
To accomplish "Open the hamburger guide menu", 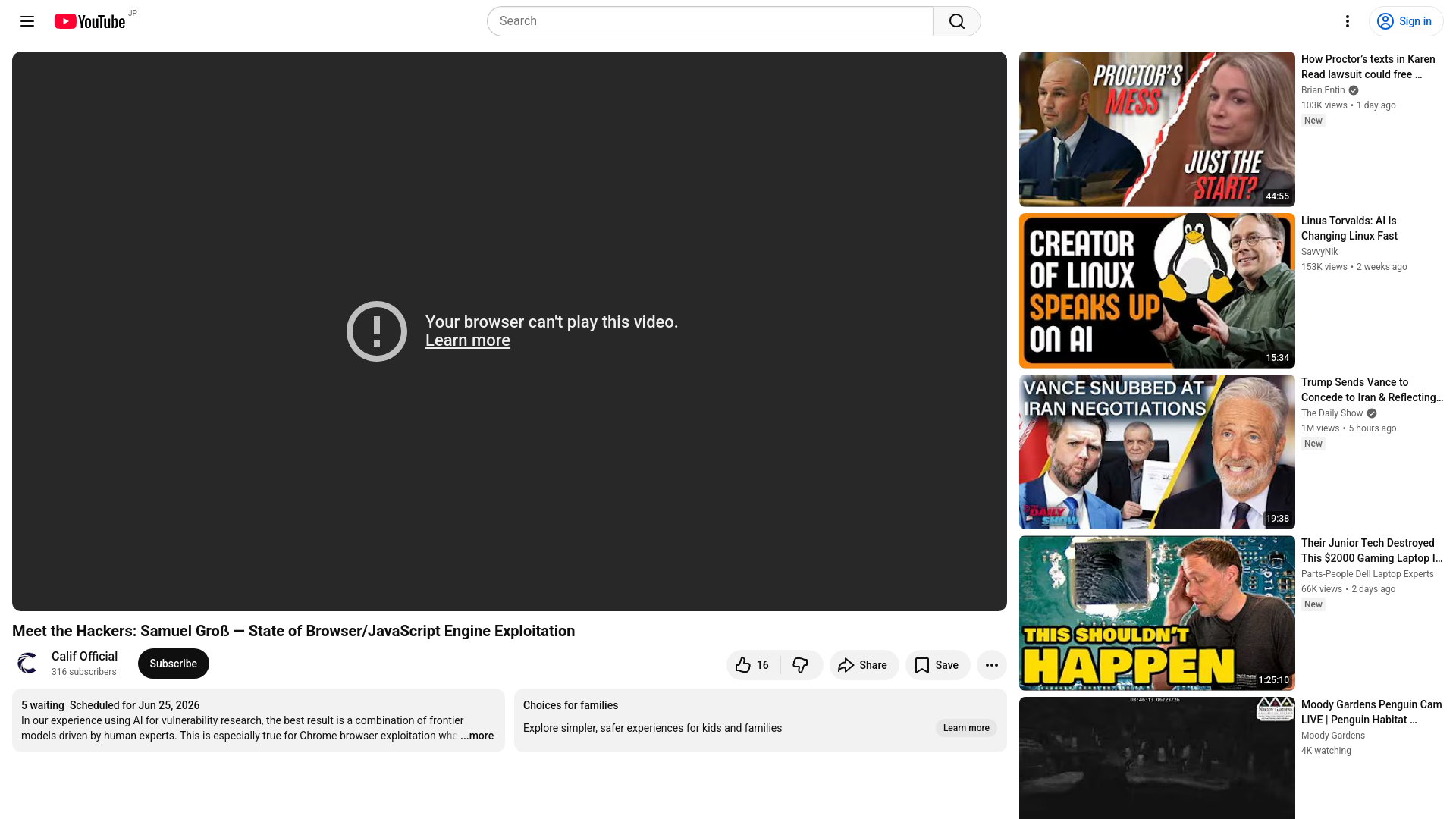I will [27, 21].
